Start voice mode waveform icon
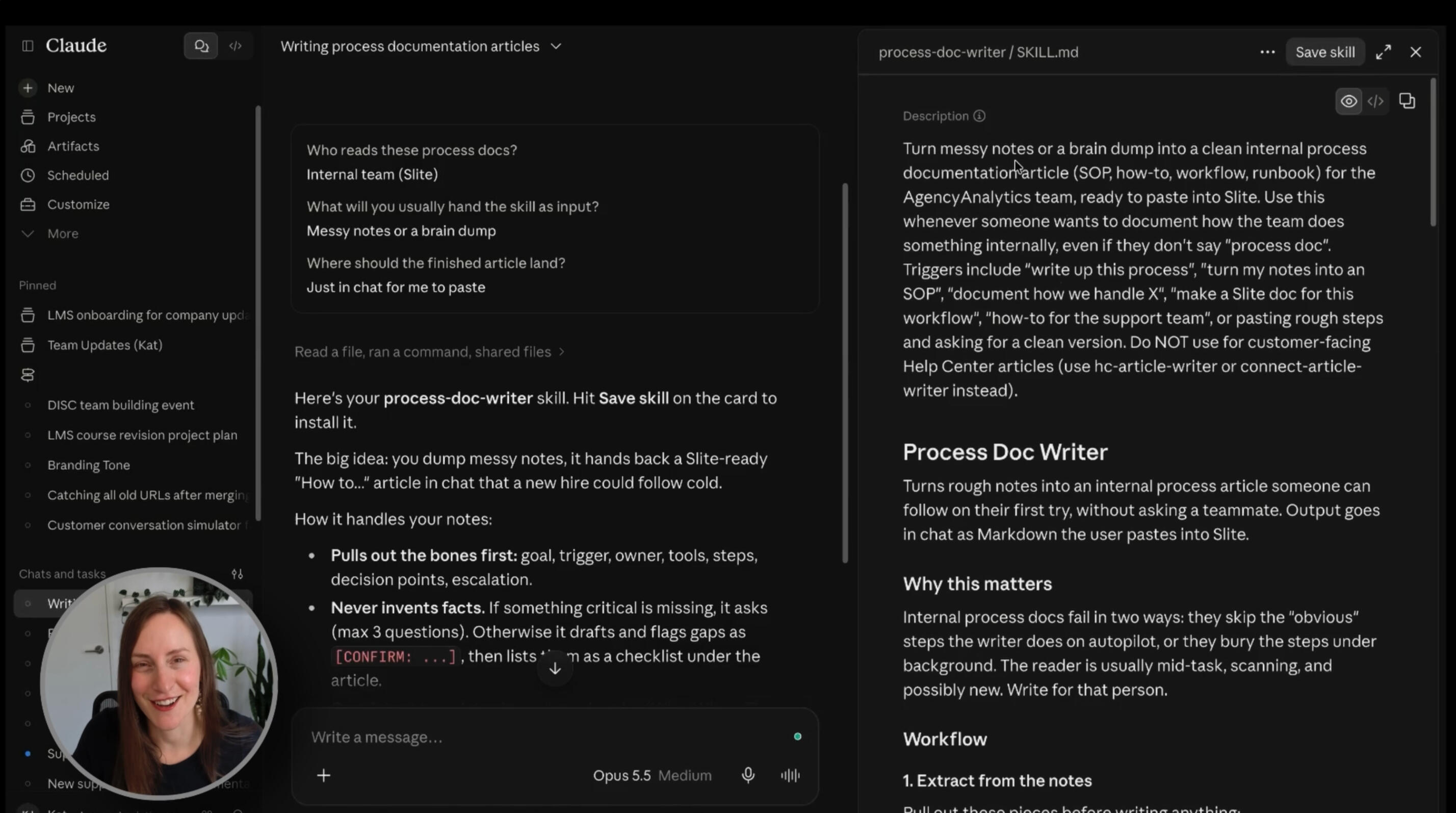This screenshot has width=1456, height=813. 790,775
